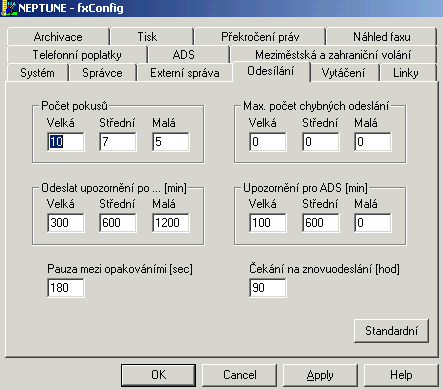Click Upozornění pro ADS Střední field
The width and height of the screenshot is (443, 390).
coord(321,223)
